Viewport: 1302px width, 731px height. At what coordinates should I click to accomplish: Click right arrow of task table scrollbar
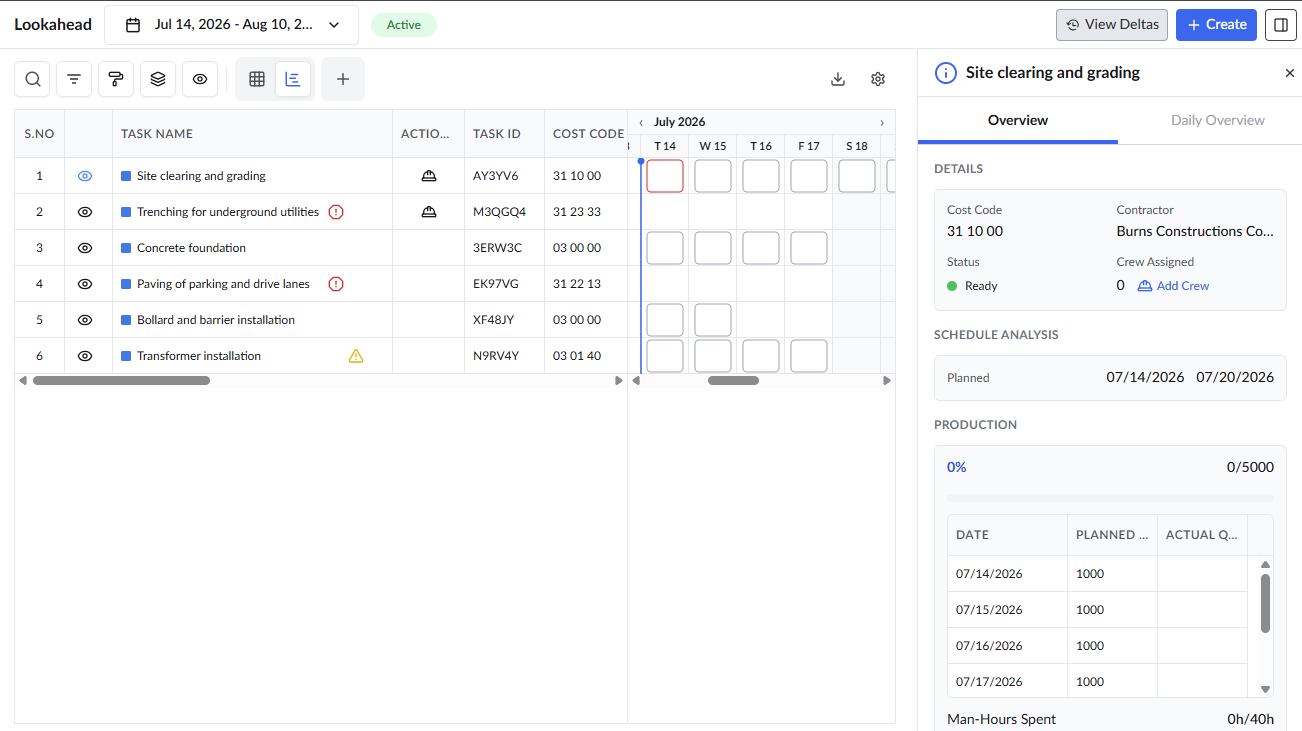(x=619, y=380)
